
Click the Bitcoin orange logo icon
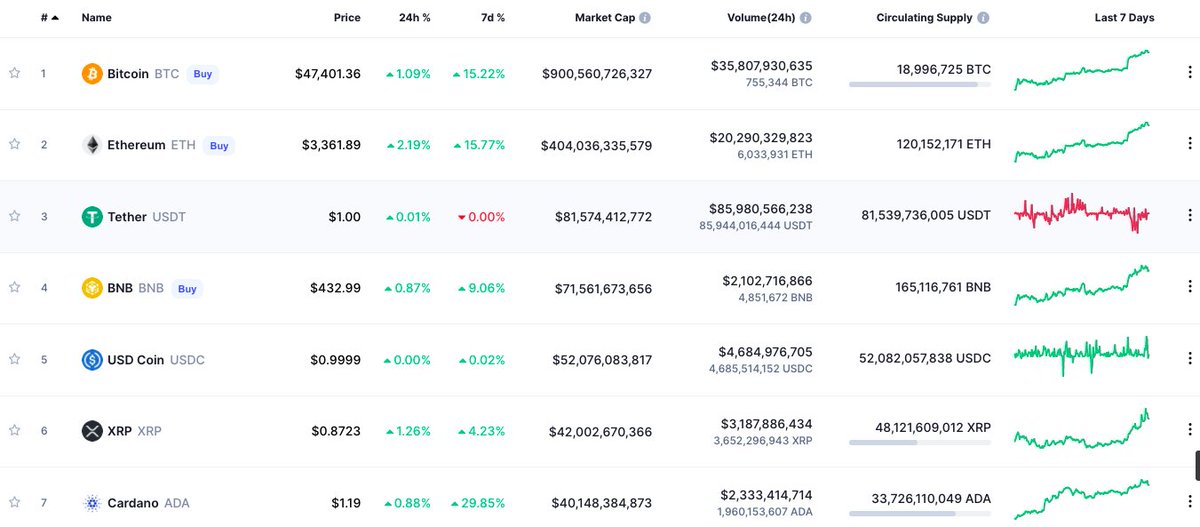pyautogui.click(x=92, y=74)
